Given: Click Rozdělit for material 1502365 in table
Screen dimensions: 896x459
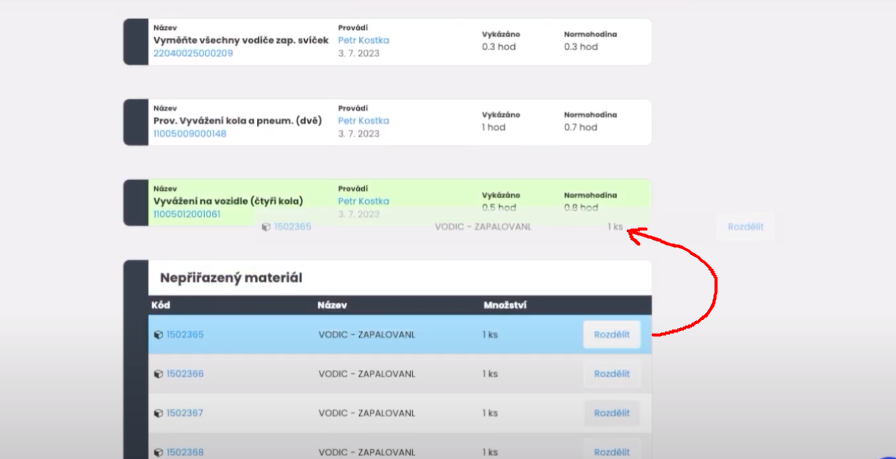Looking at the screenshot, I should pyautogui.click(x=612, y=334).
